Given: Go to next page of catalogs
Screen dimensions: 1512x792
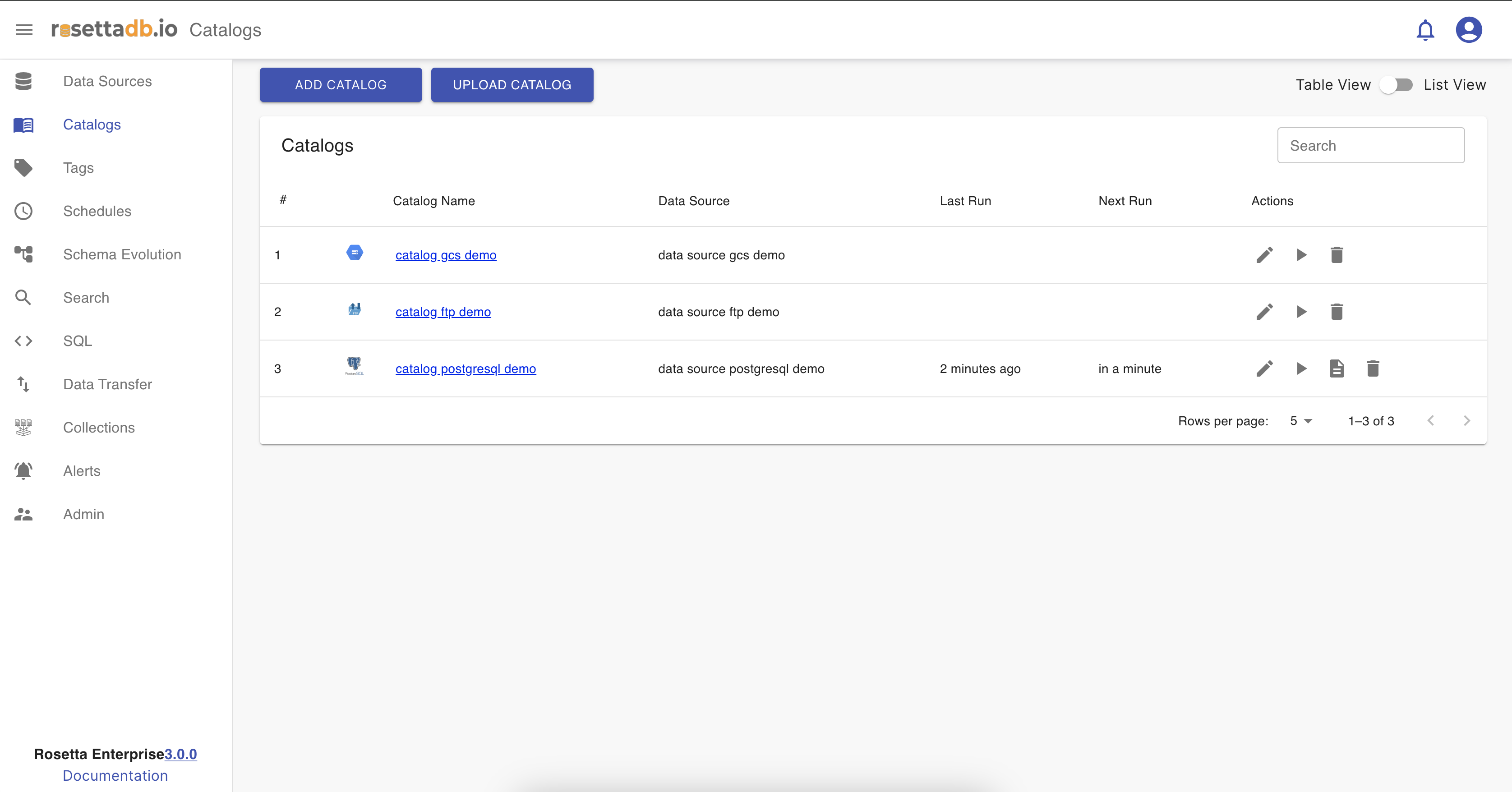Looking at the screenshot, I should coord(1466,421).
